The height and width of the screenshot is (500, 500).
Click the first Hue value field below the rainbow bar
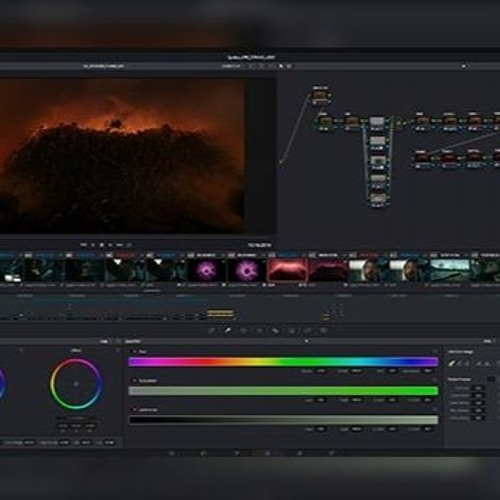point(321,371)
